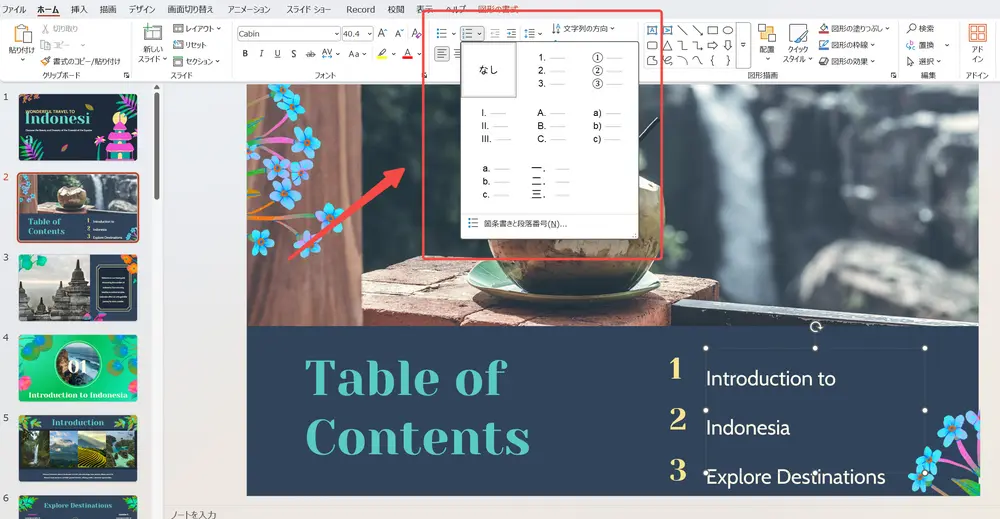Click the Paste clipboard icon
The width and height of the screenshot is (1000, 519).
22,34
